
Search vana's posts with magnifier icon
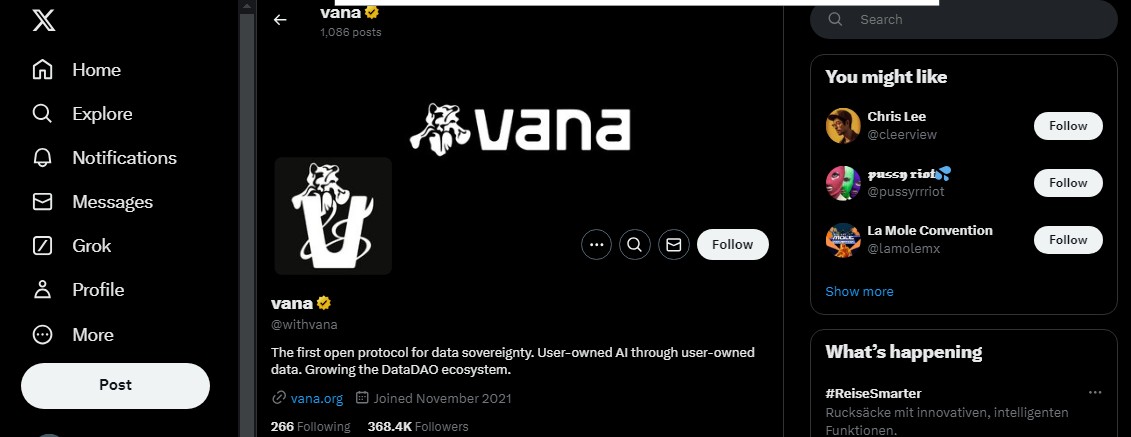click(x=635, y=244)
